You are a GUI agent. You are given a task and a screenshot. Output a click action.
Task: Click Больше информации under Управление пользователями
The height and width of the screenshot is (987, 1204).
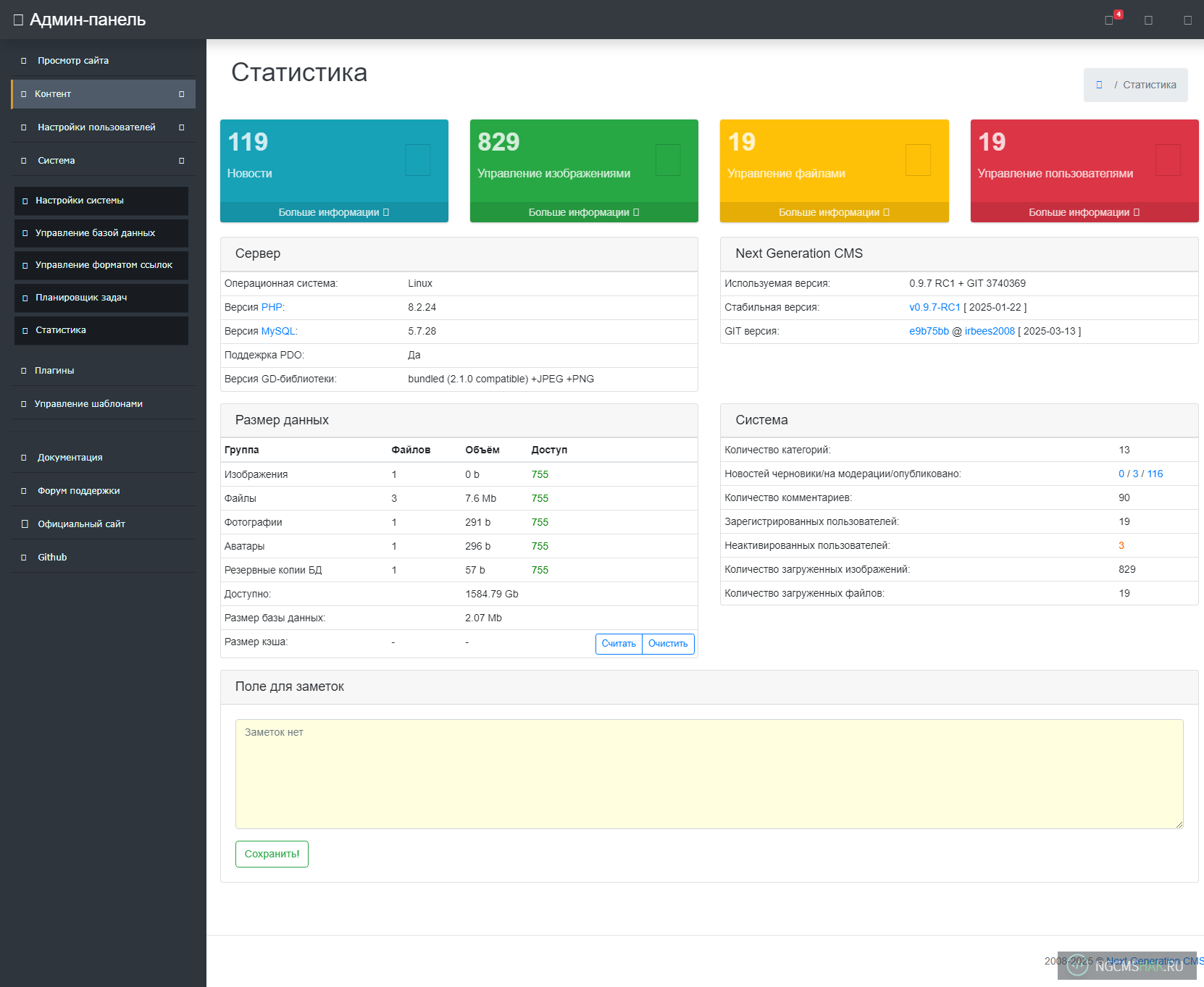pos(1084,212)
